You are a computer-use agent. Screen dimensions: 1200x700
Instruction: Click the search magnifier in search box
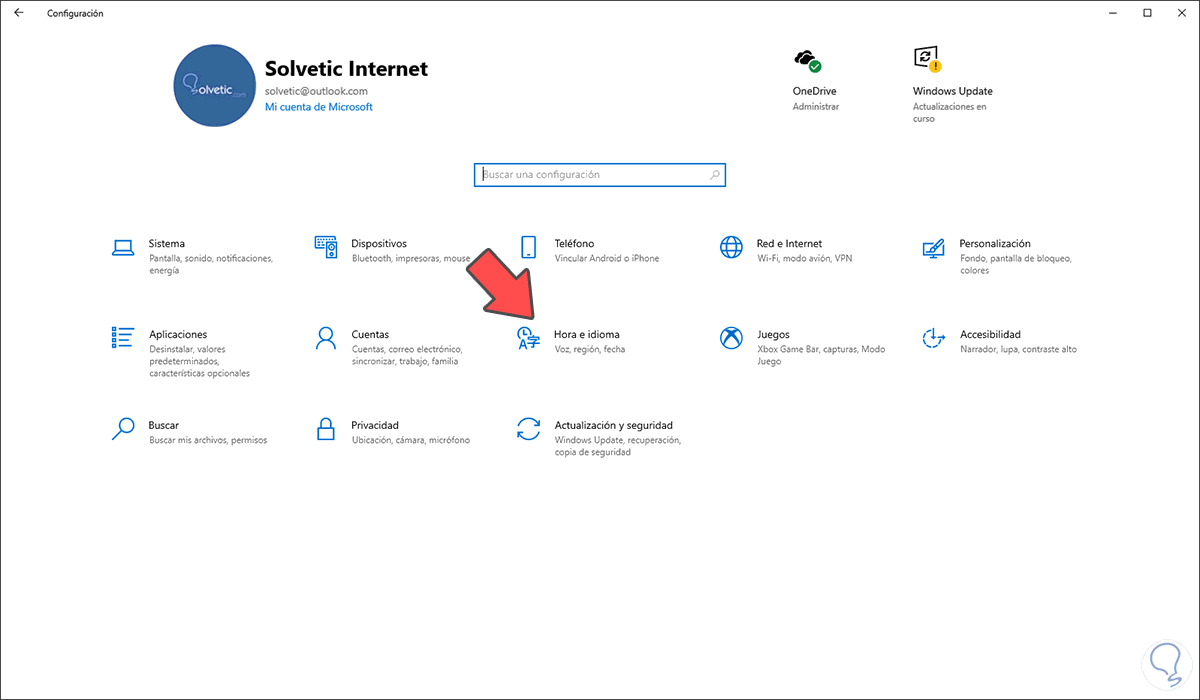coord(714,175)
